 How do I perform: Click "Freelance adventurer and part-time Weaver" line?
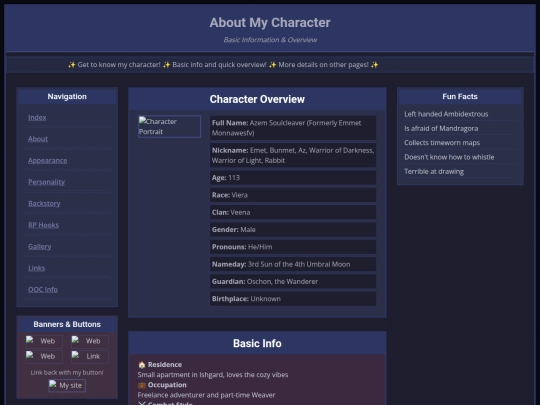206,395
